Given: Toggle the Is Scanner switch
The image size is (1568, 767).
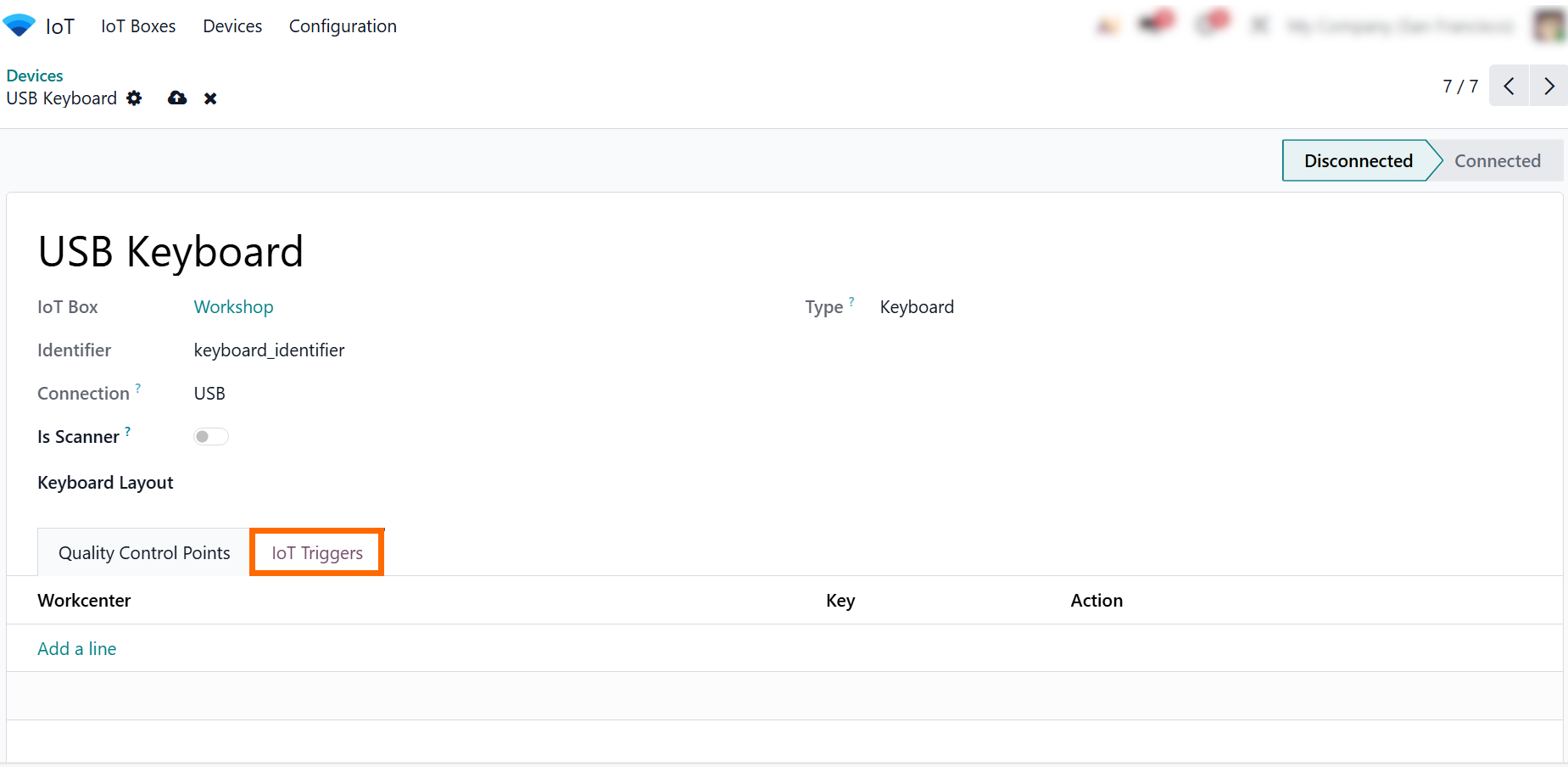Looking at the screenshot, I should (211, 437).
